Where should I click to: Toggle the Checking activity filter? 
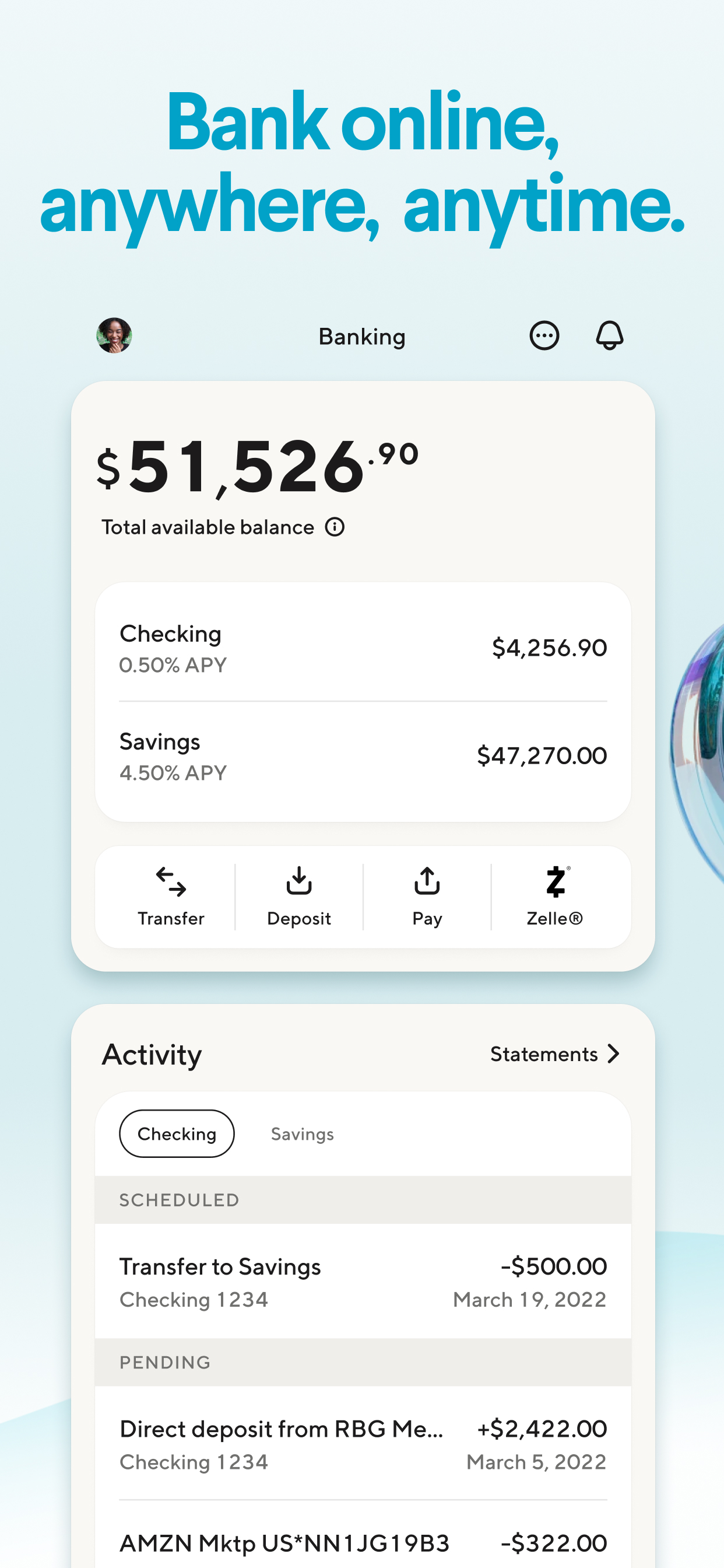pos(177,1133)
